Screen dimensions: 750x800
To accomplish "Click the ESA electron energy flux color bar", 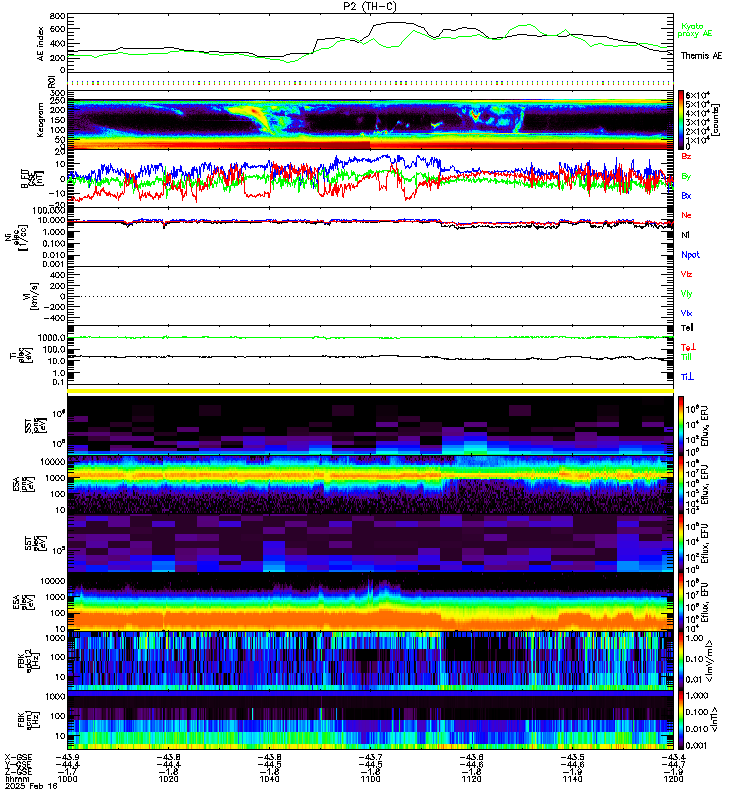I will coord(681,602).
